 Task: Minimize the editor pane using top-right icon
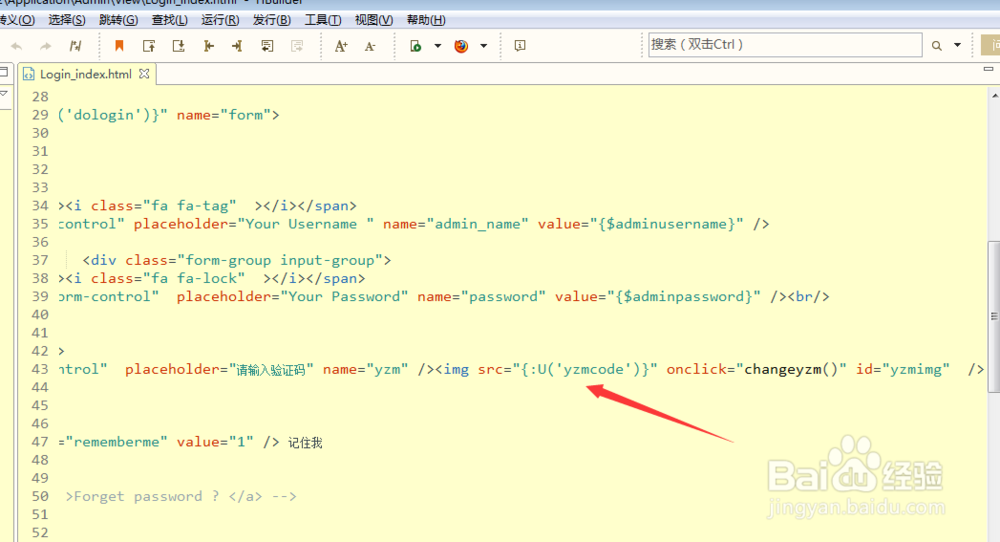(x=988, y=69)
